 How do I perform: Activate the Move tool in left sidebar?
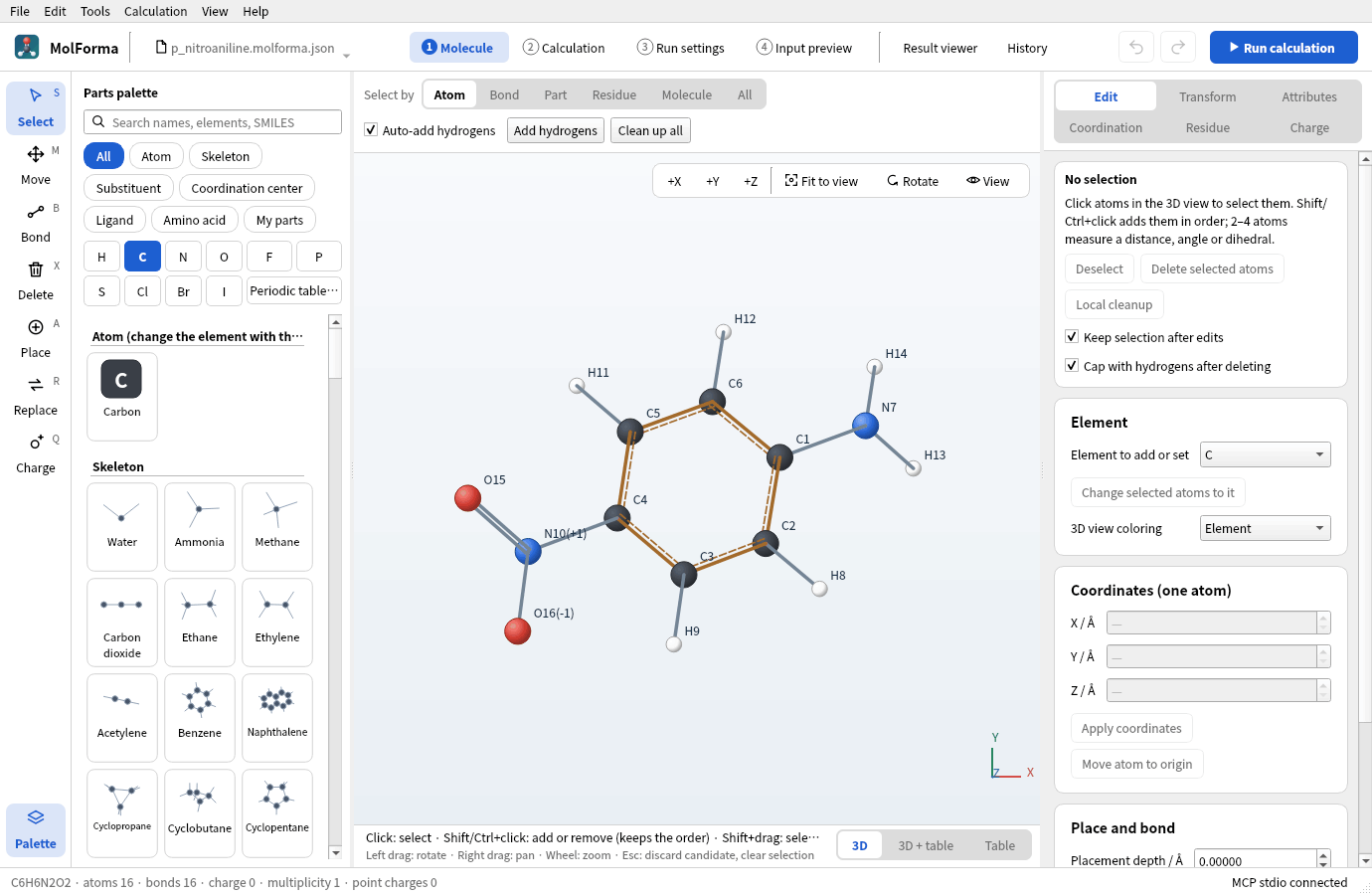(x=36, y=165)
